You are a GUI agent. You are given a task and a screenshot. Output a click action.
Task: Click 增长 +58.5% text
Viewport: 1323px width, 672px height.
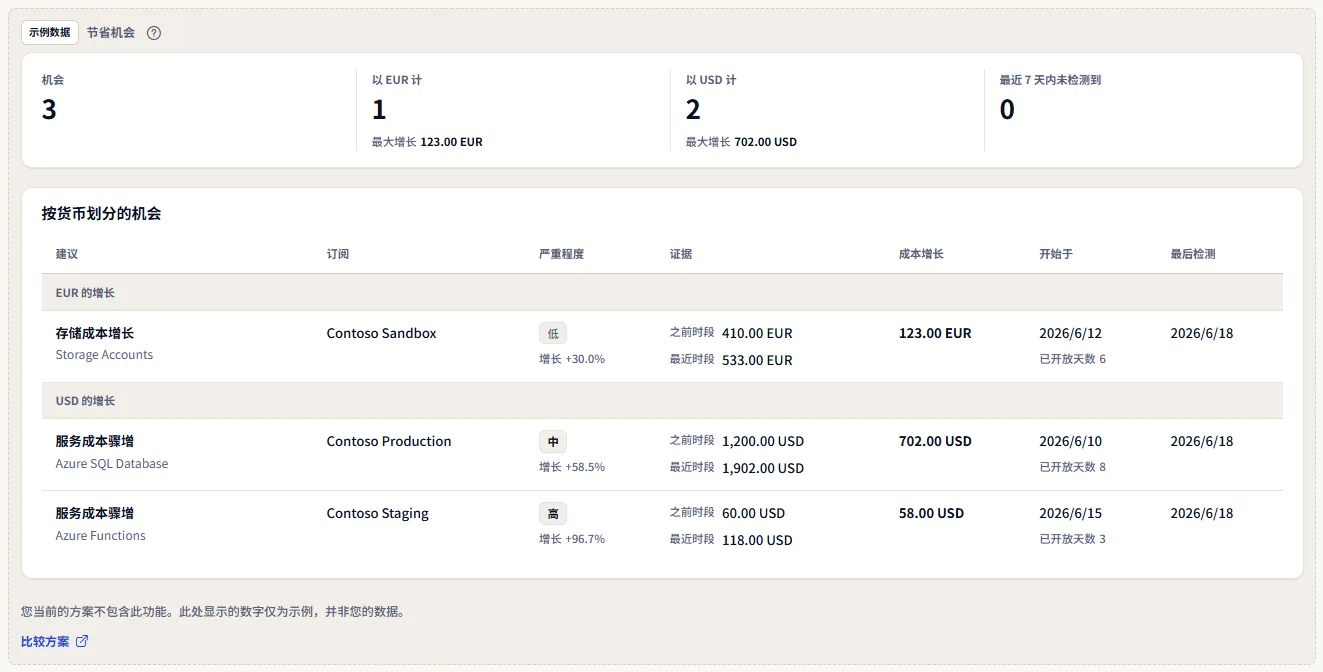point(572,467)
